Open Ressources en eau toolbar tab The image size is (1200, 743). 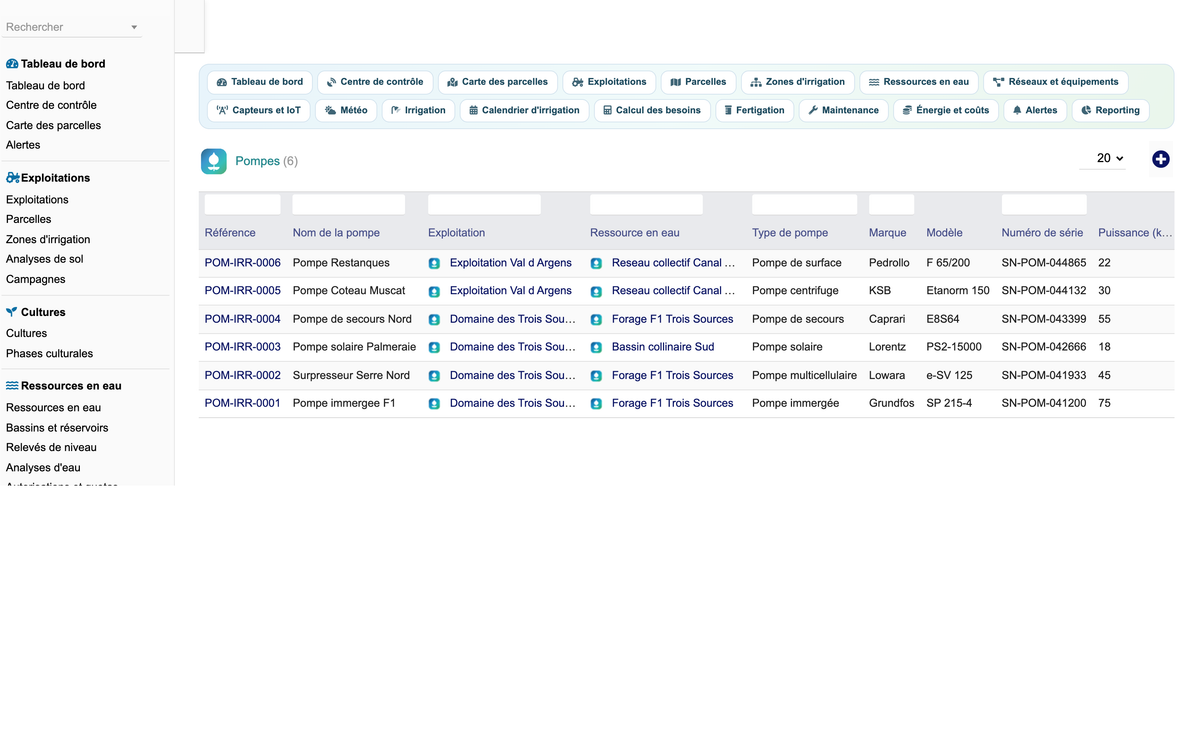coord(919,82)
